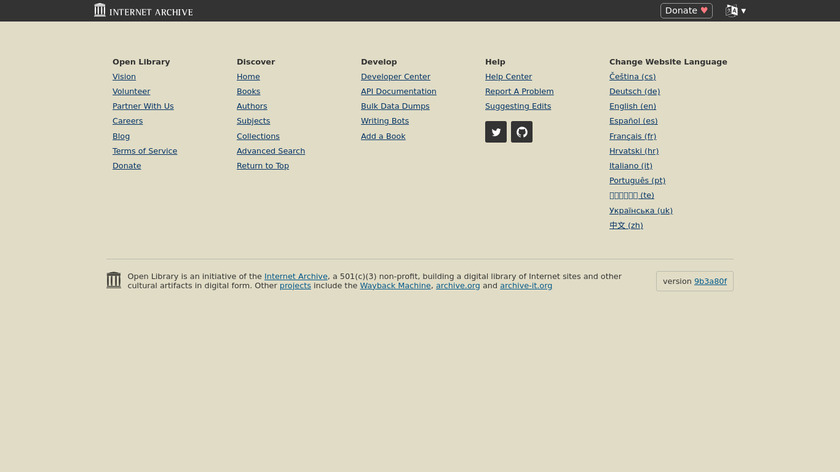The image size is (840, 472).
Task: Open the language selector dropdown in top bar
Action: click(736, 11)
